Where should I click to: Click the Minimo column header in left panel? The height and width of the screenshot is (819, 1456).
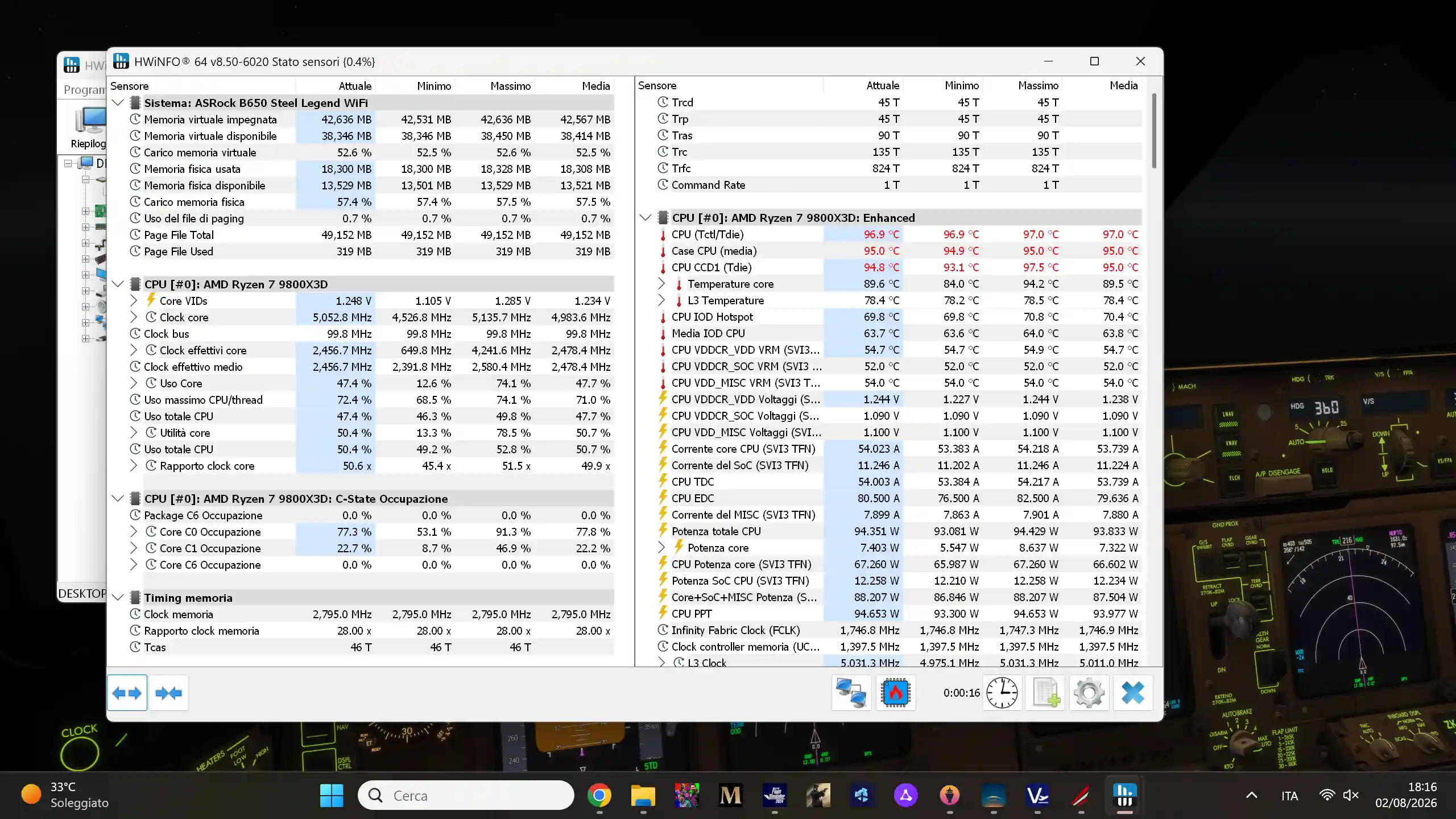(x=434, y=86)
